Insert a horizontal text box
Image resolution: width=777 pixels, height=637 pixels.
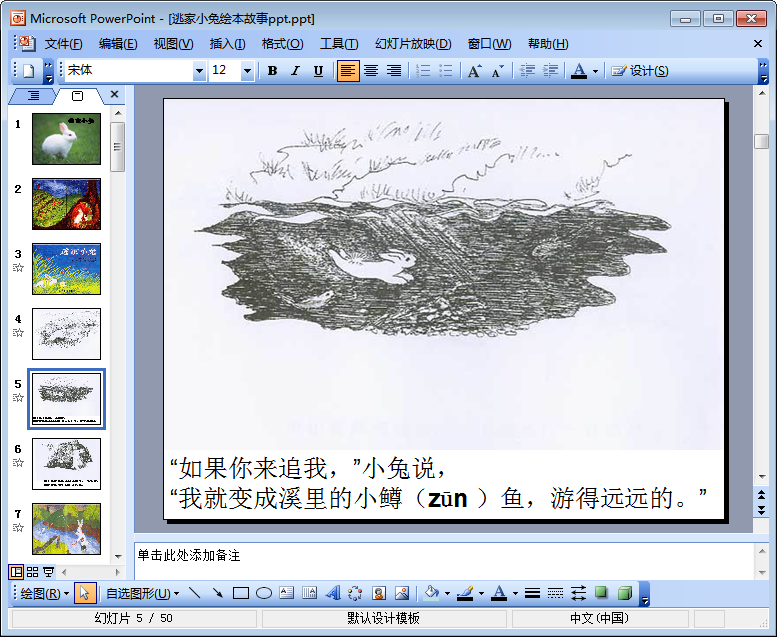[x=287, y=593]
